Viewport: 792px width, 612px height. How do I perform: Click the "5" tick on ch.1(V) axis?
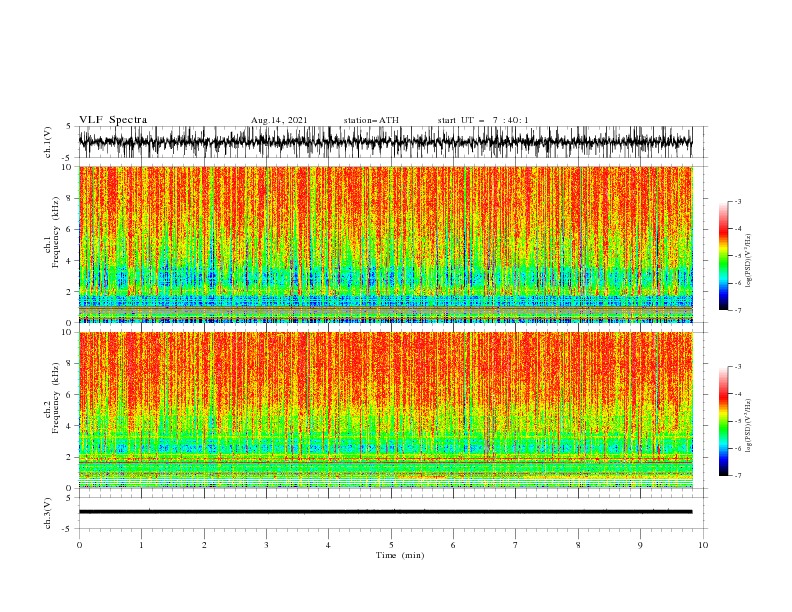click(x=69, y=126)
